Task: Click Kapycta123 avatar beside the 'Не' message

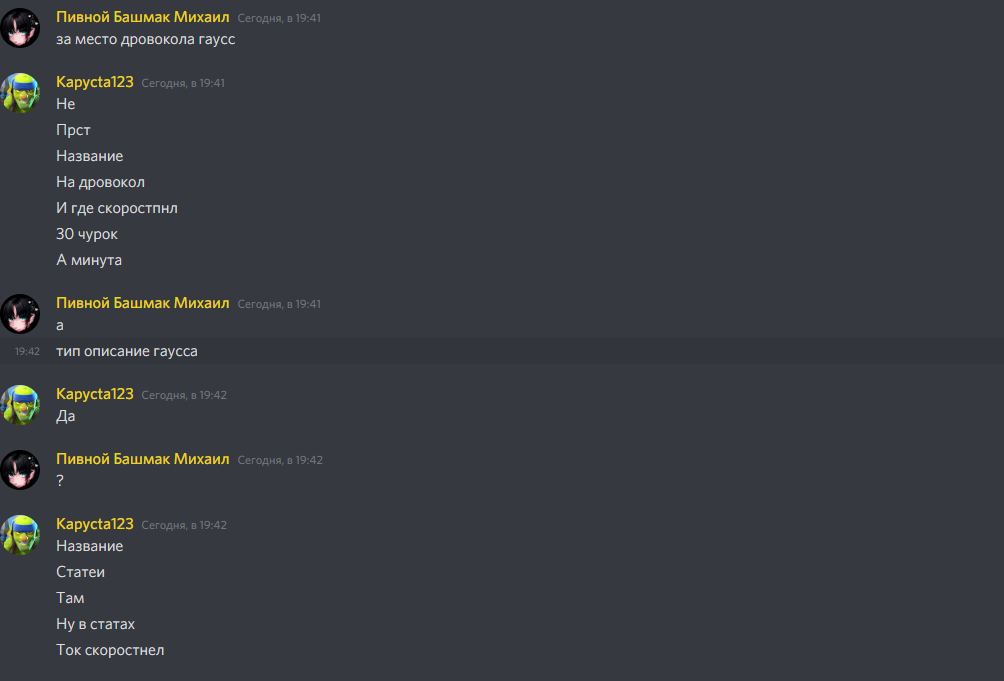Action: [x=20, y=93]
